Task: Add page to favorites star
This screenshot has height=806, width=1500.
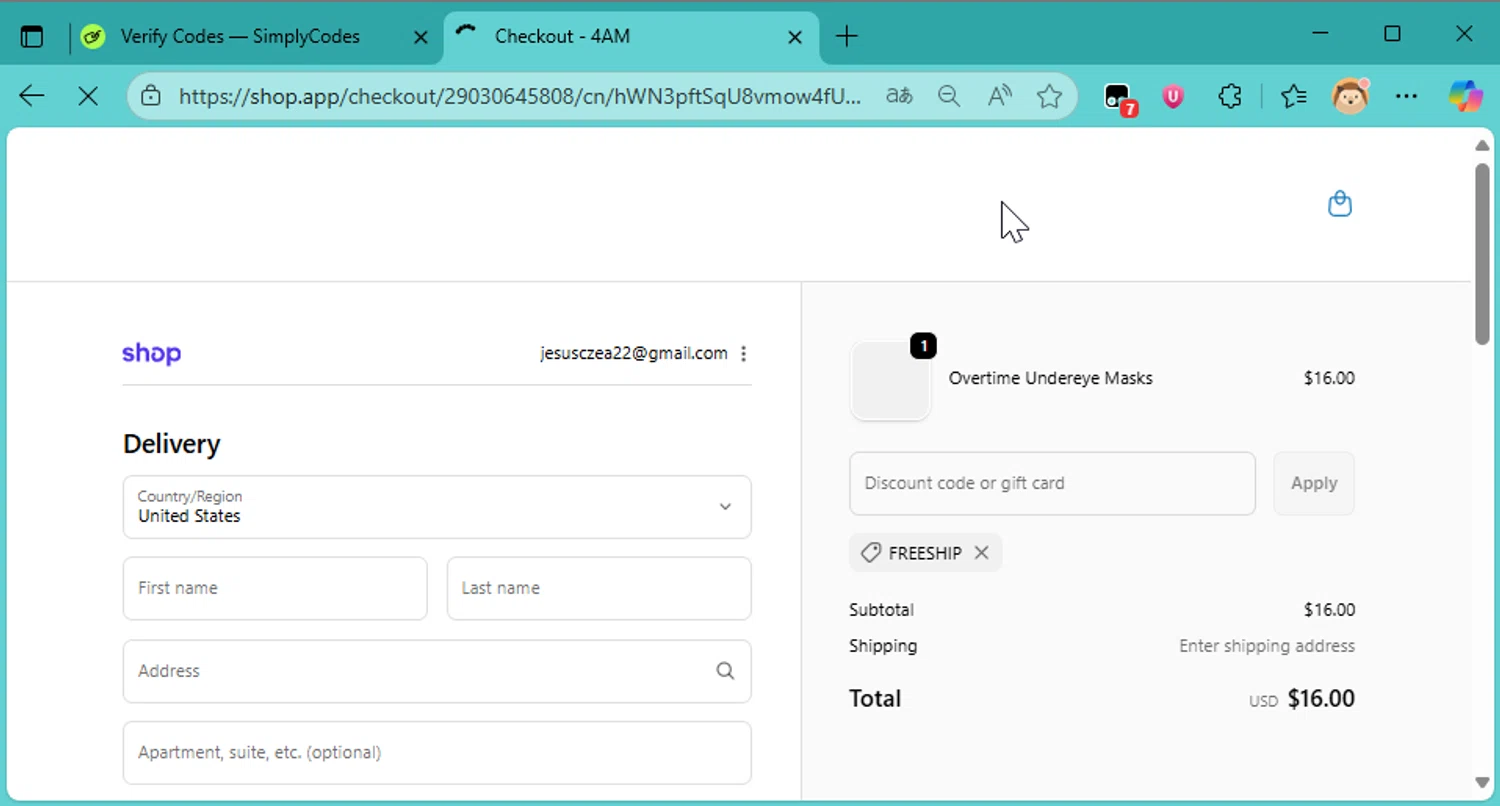Action: [1049, 96]
